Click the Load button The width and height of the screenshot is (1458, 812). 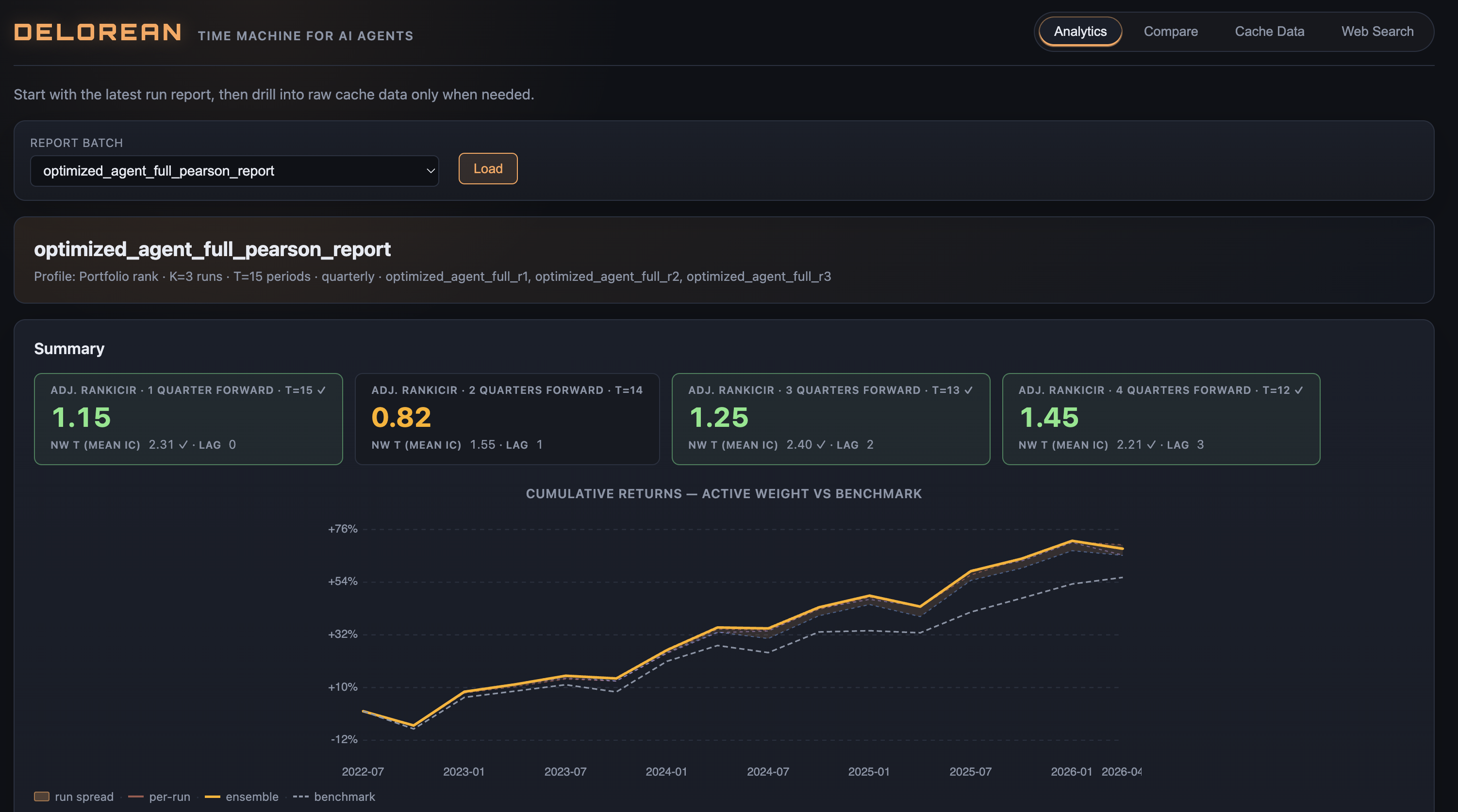pyautogui.click(x=488, y=169)
